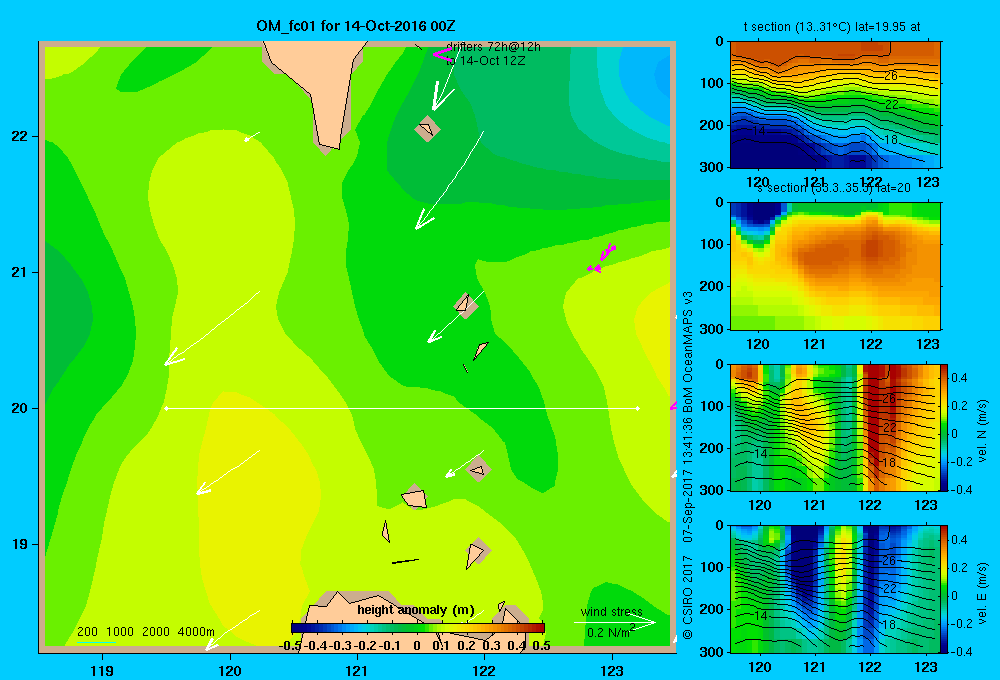
Task: Open the salinity section plot panel
Action: point(835,266)
